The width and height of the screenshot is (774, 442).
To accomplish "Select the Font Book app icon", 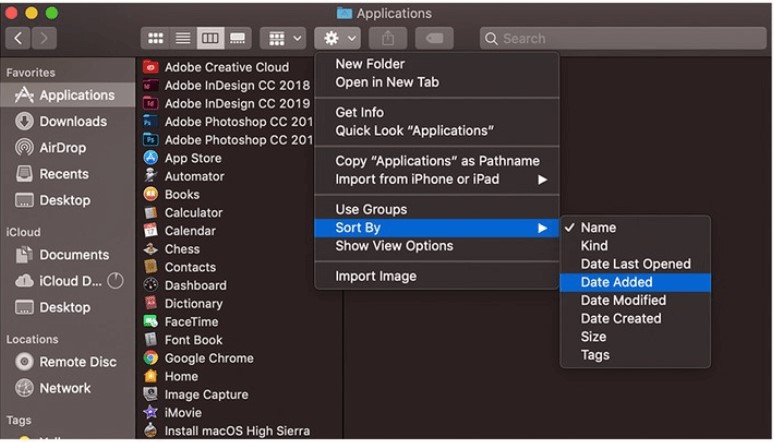I will coord(151,340).
